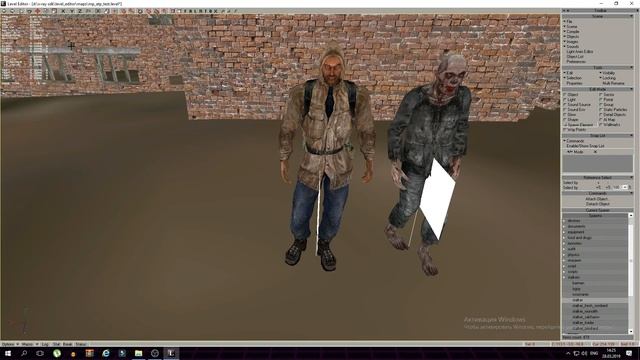Select stalker_monolith spawn item
Image resolution: width=640 pixels, height=360 pixels.
585,311
